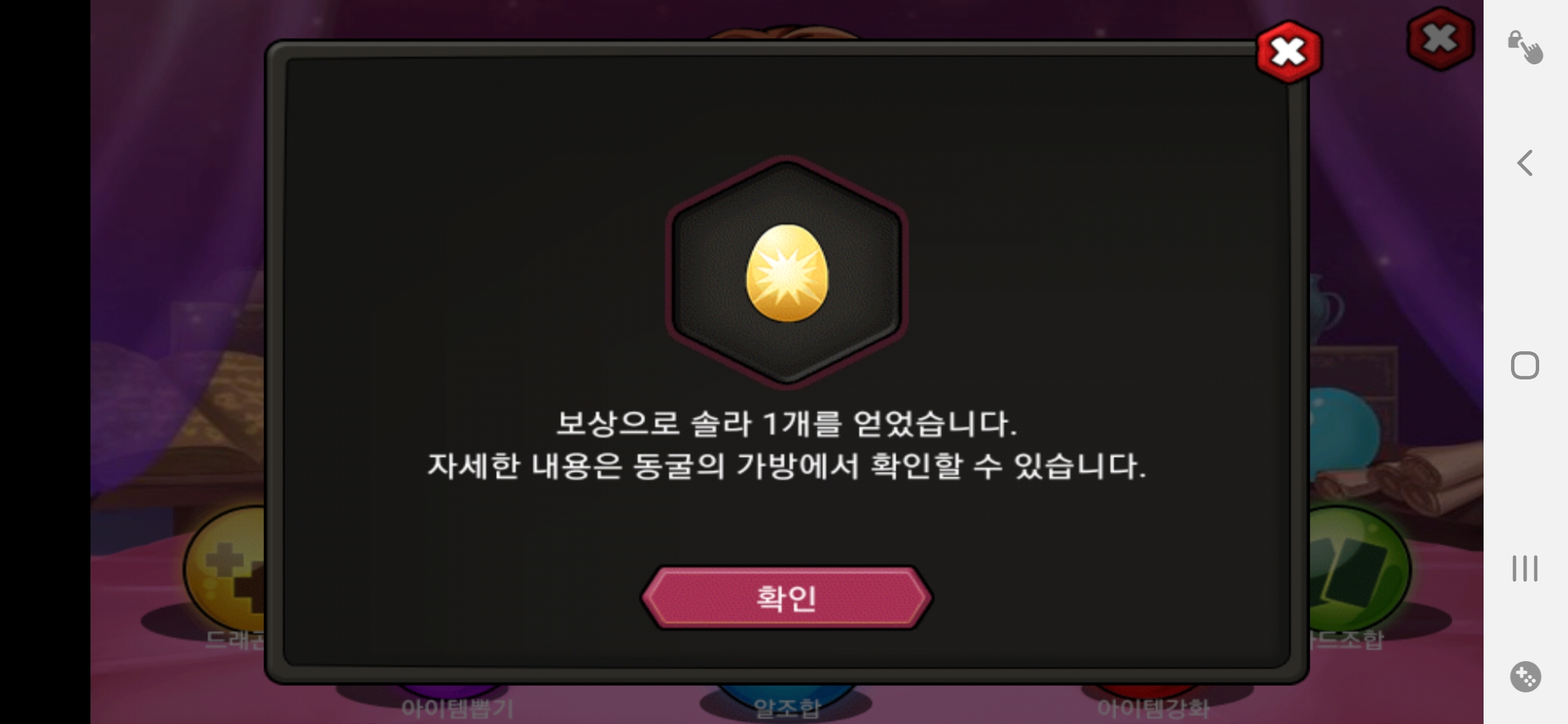The width and height of the screenshot is (1568, 724).
Task: Toggle the touch lock icon
Action: 1525,47
